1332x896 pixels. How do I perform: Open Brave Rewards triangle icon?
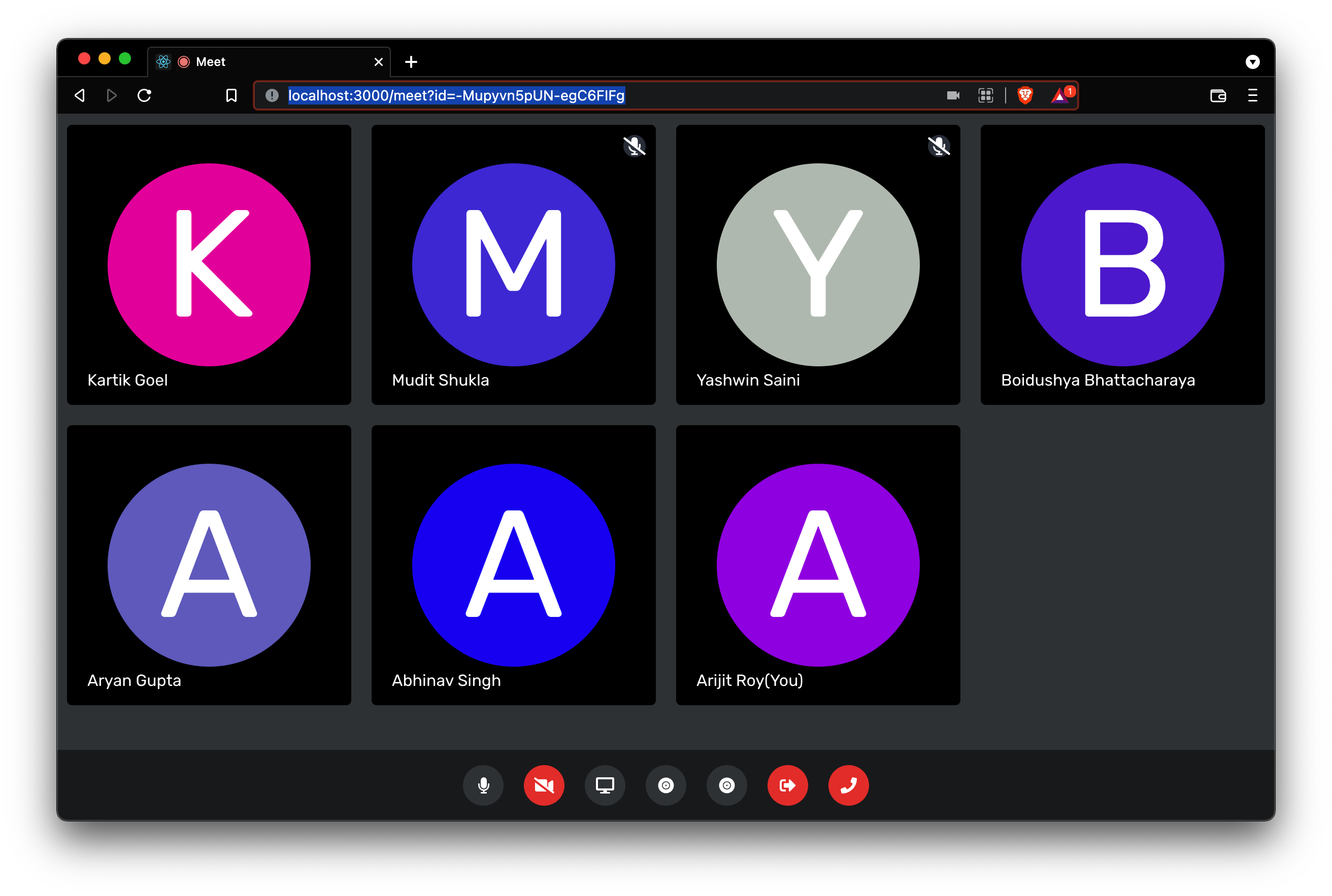pyautogui.click(x=1060, y=95)
